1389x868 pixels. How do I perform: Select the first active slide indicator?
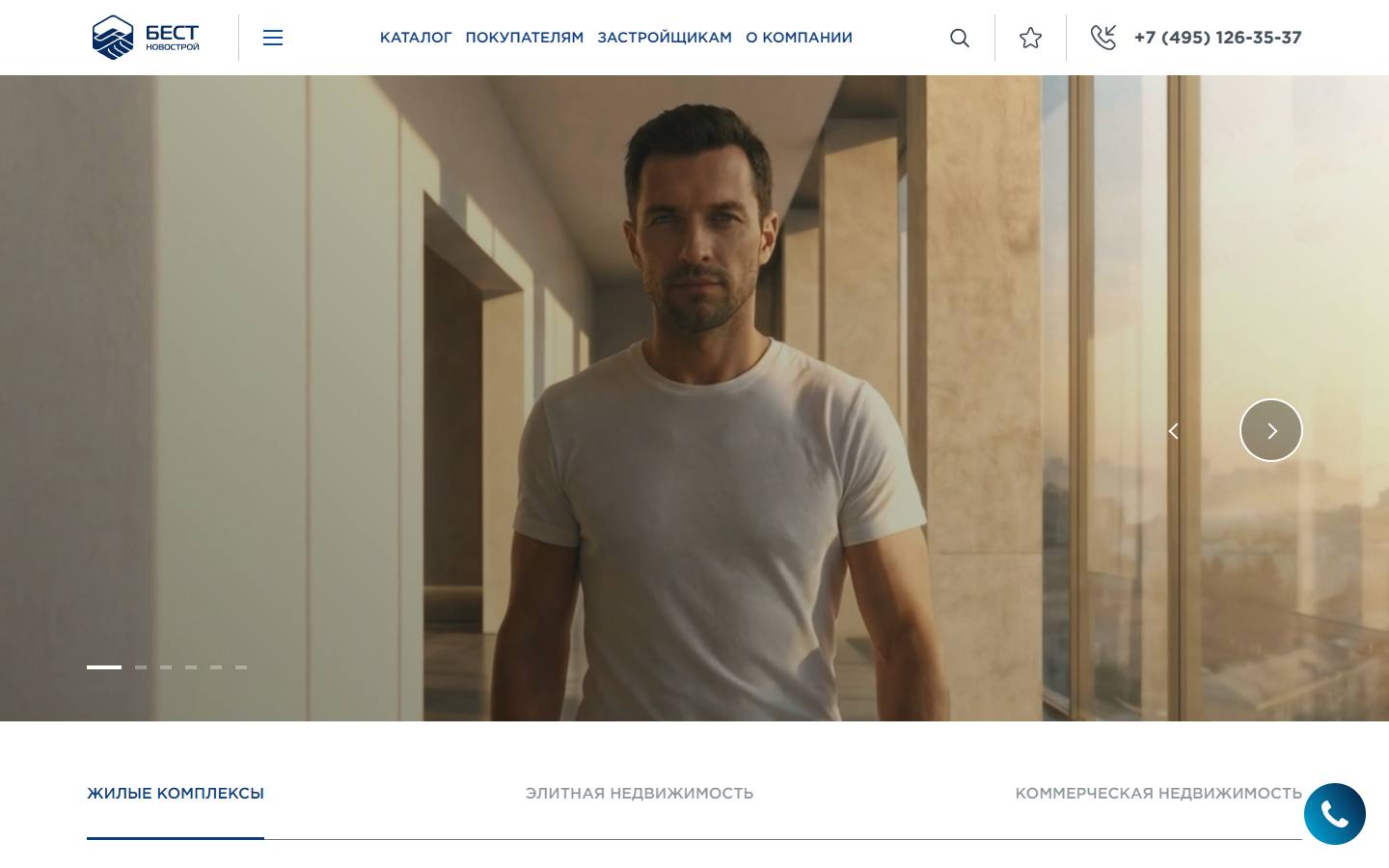(104, 667)
